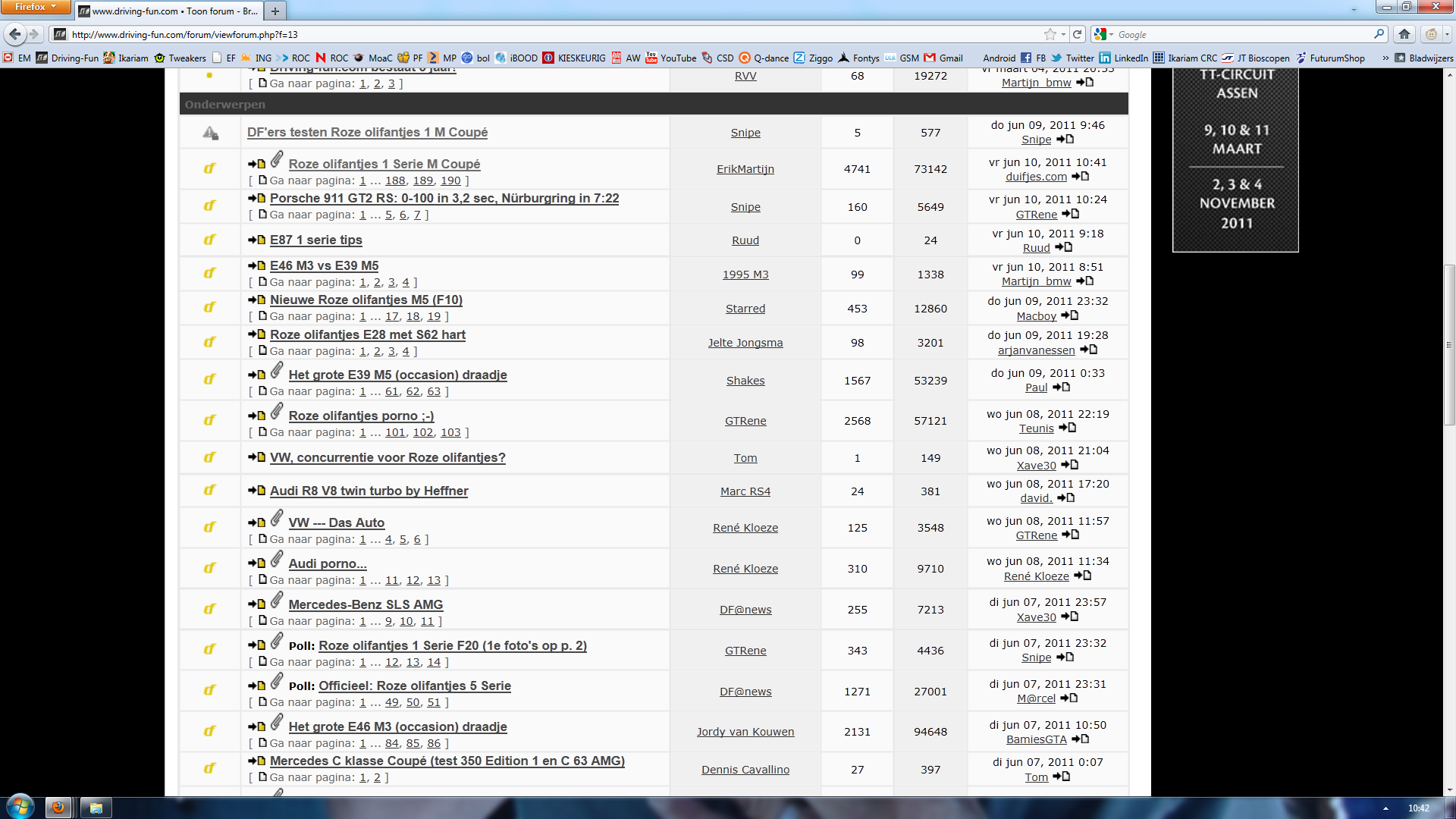Switch to the driving-fun.com Toon forum tab
The width and height of the screenshot is (1456, 819).
[168, 11]
